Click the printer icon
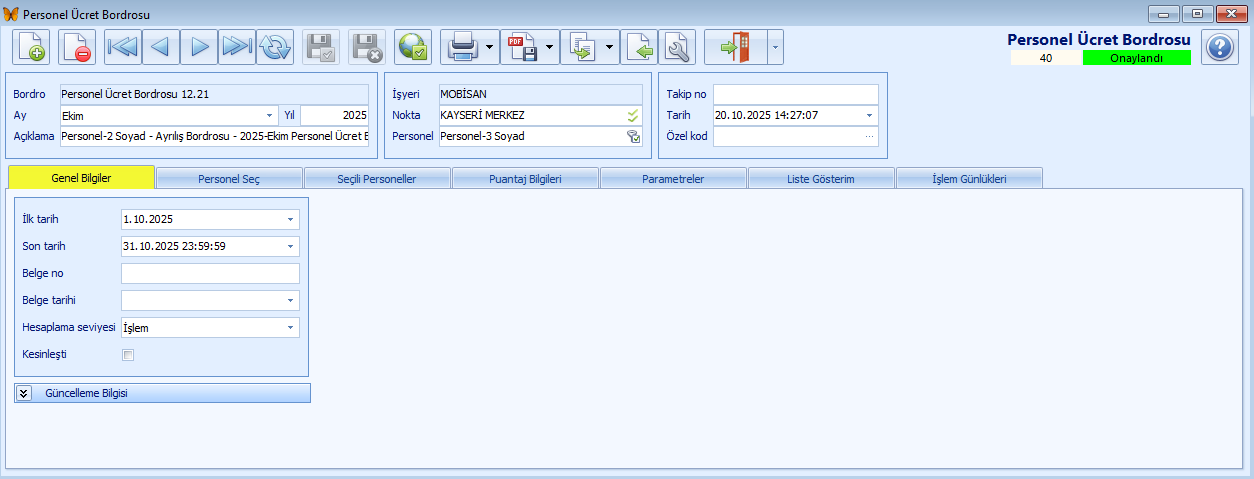The width and height of the screenshot is (1254, 479). pyautogui.click(x=460, y=47)
